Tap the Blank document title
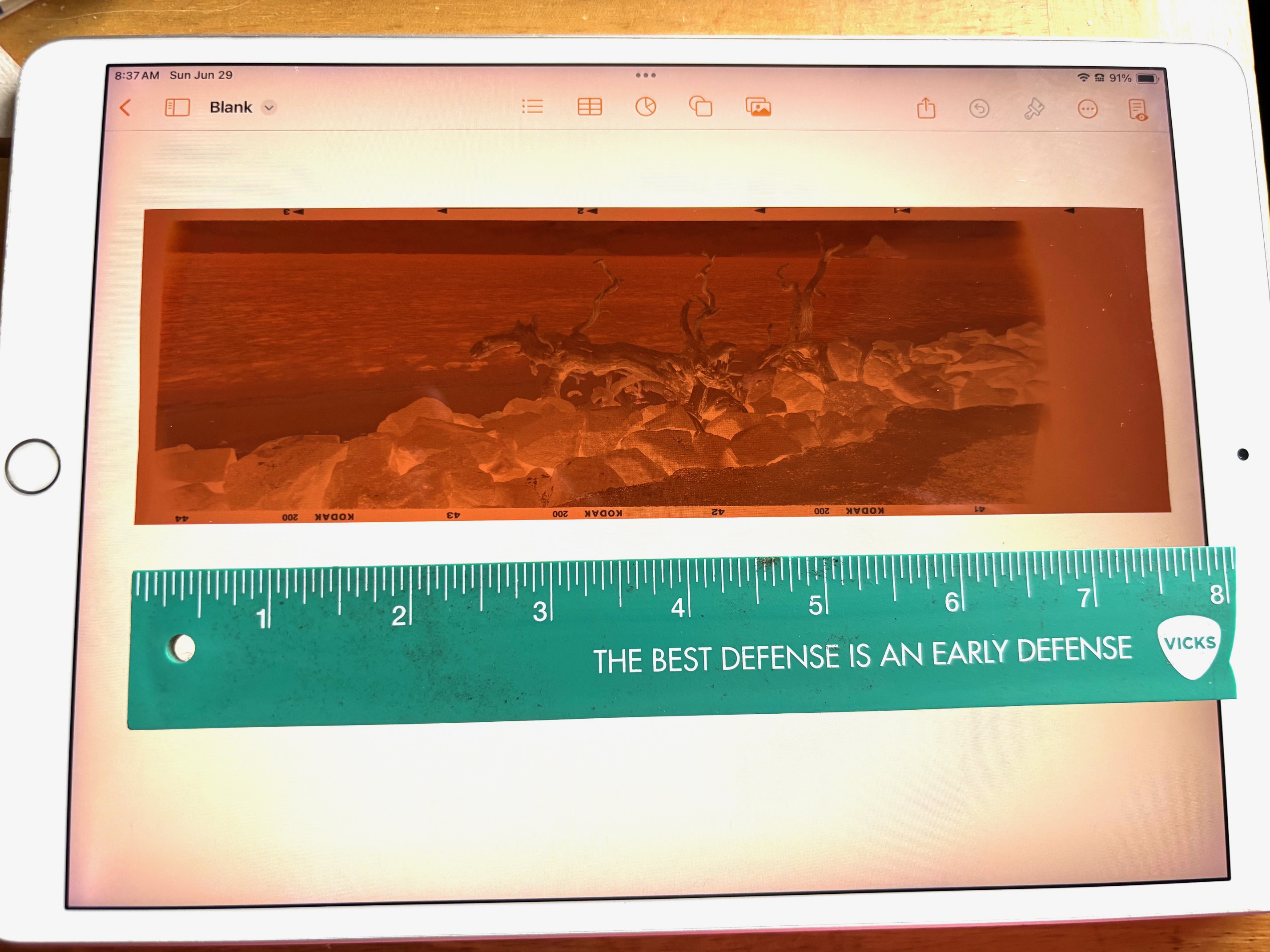Screen dimensions: 1270x952 point(231,107)
